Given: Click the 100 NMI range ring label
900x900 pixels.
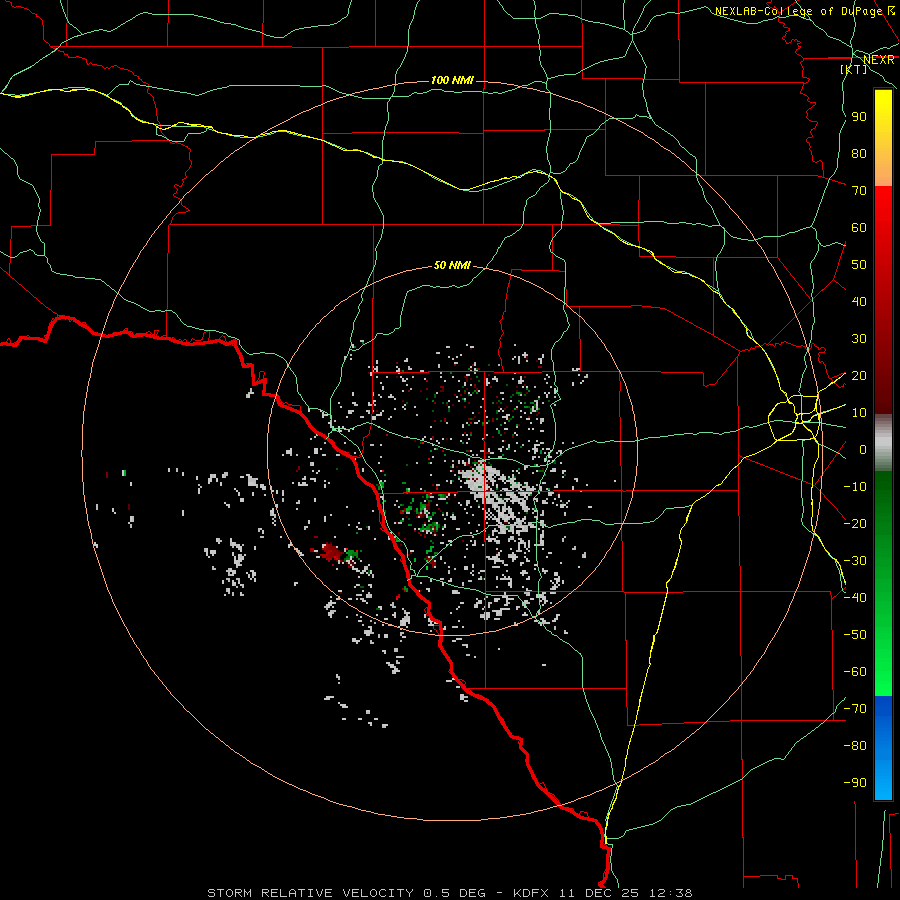Looking at the screenshot, I should click(x=452, y=80).
